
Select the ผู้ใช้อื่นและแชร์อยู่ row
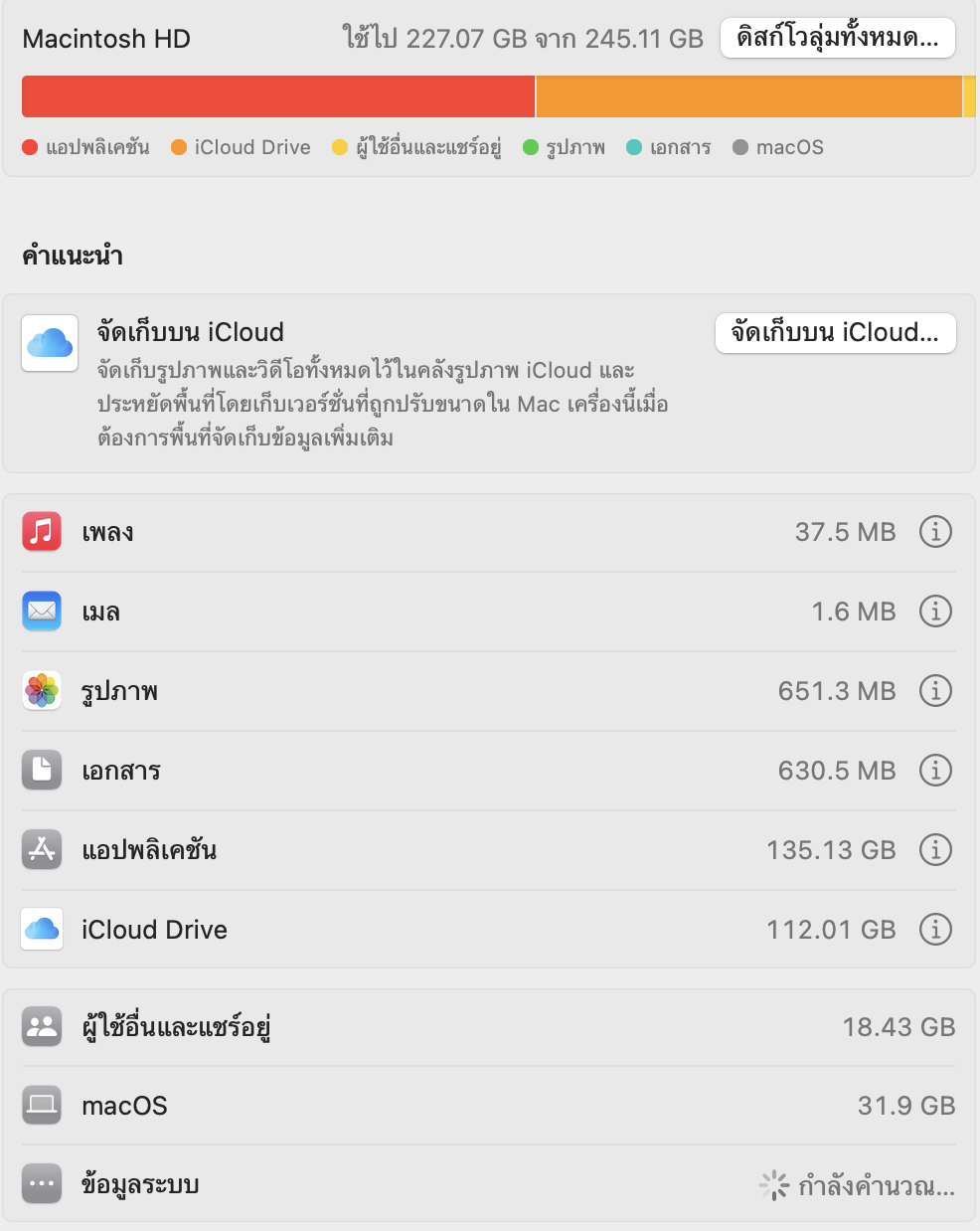[x=489, y=1027]
